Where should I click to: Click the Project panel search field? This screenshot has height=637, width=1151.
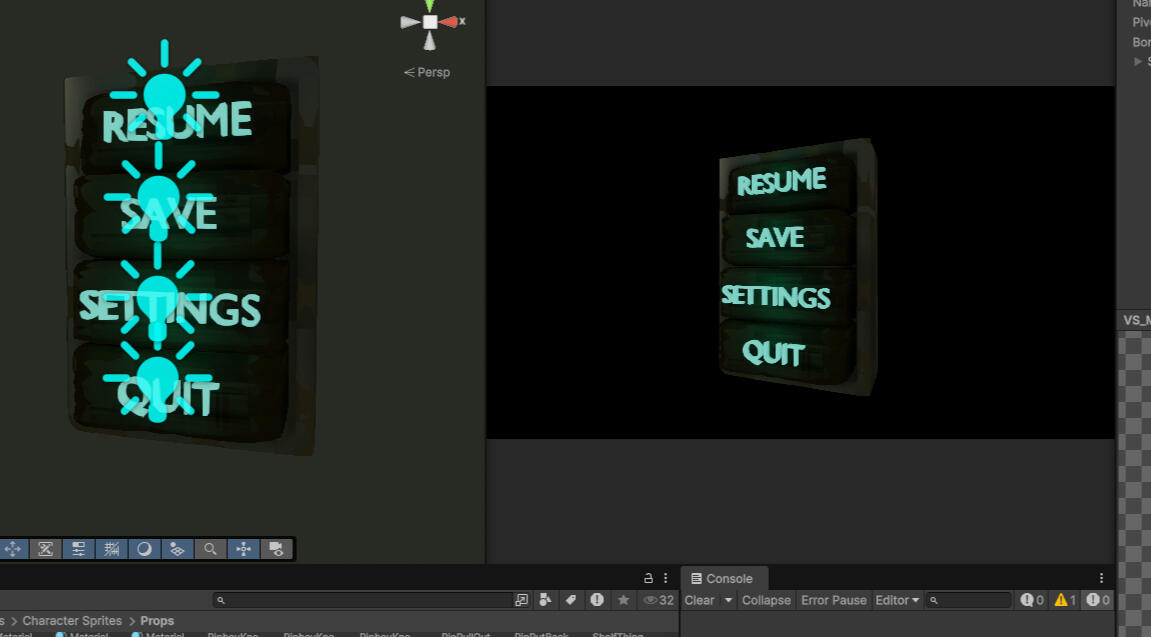point(362,600)
